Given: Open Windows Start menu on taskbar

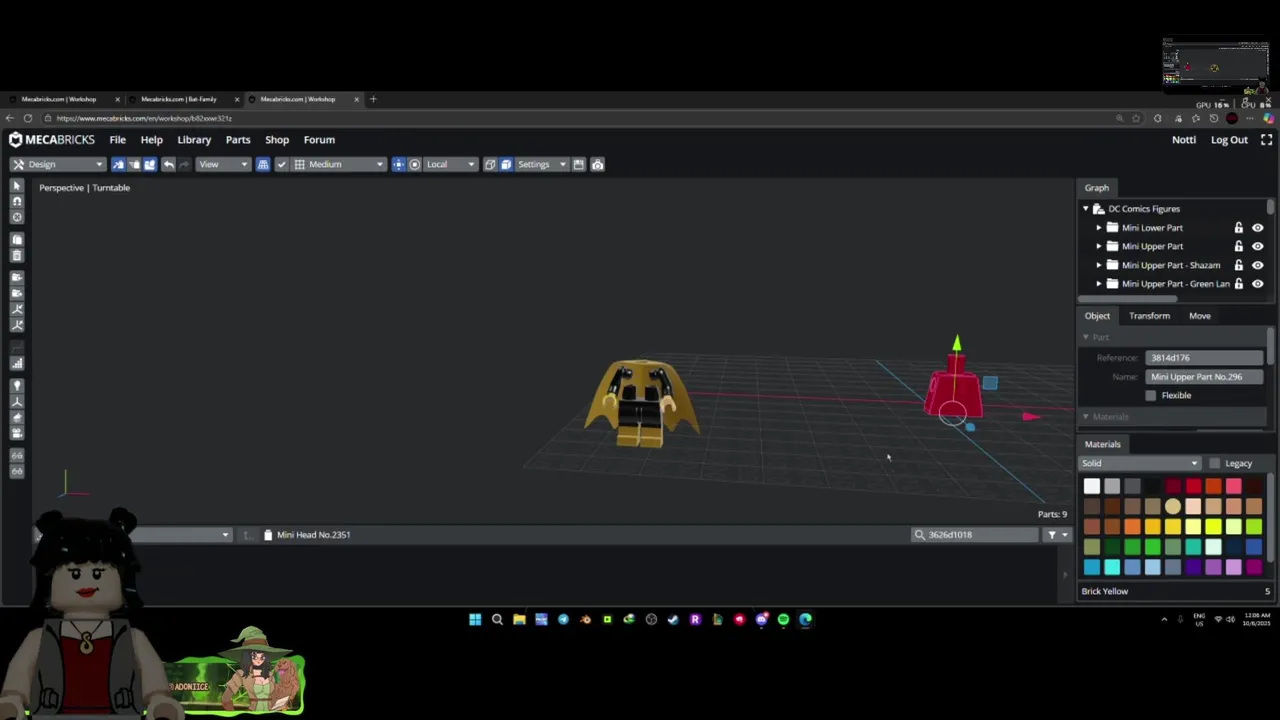Looking at the screenshot, I should 475,619.
